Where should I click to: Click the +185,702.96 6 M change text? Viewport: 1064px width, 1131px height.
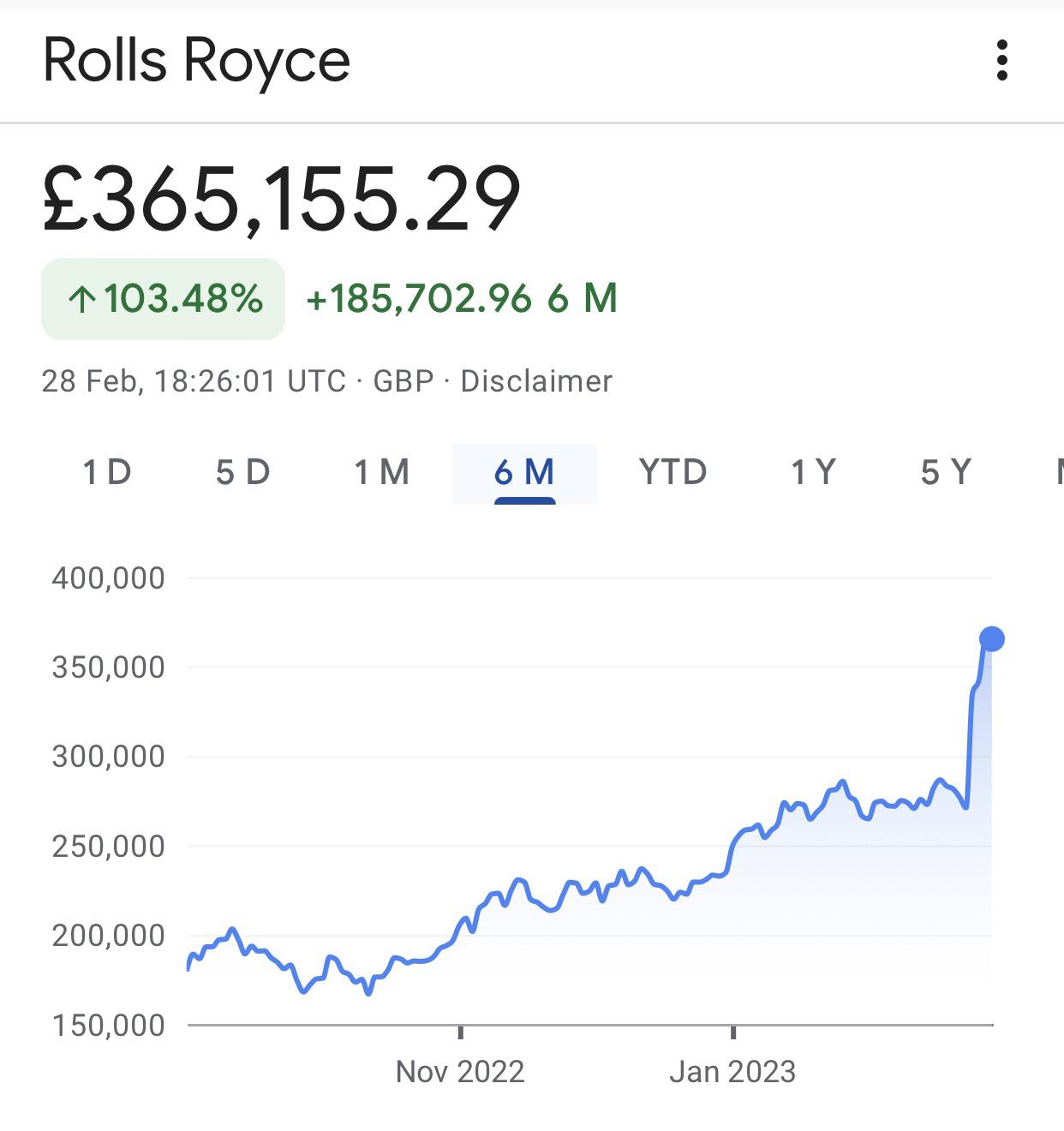[x=462, y=299]
